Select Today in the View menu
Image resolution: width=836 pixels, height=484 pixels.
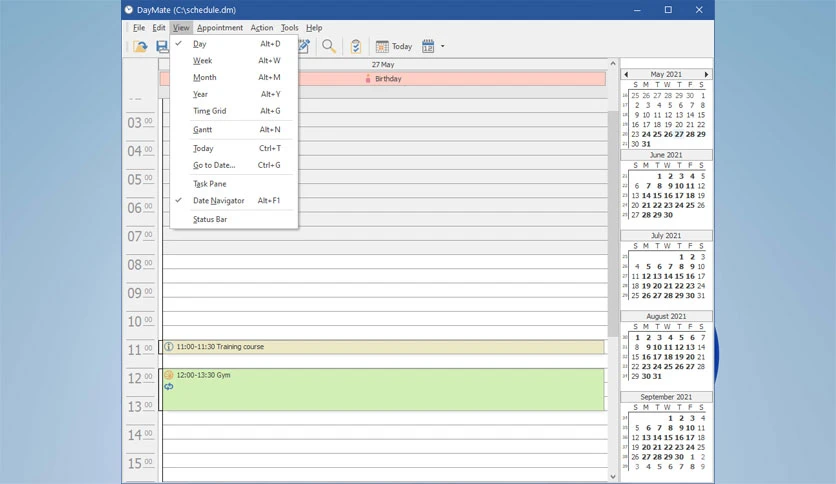pos(234,148)
